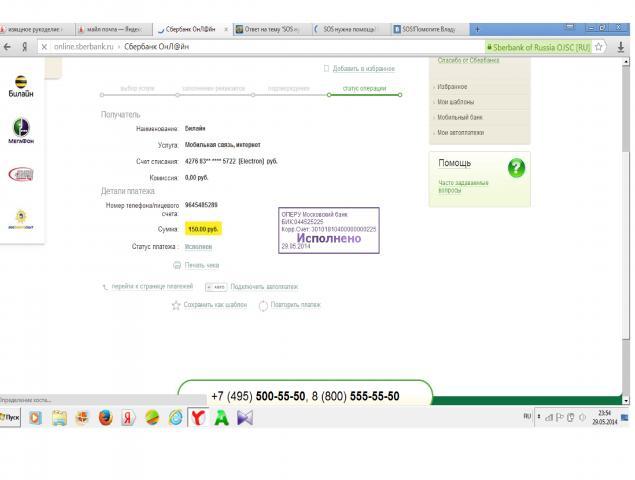This screenshot has width=635, height=480.
Task: Click the выбор услуги progress step
Action: point(137,89)
